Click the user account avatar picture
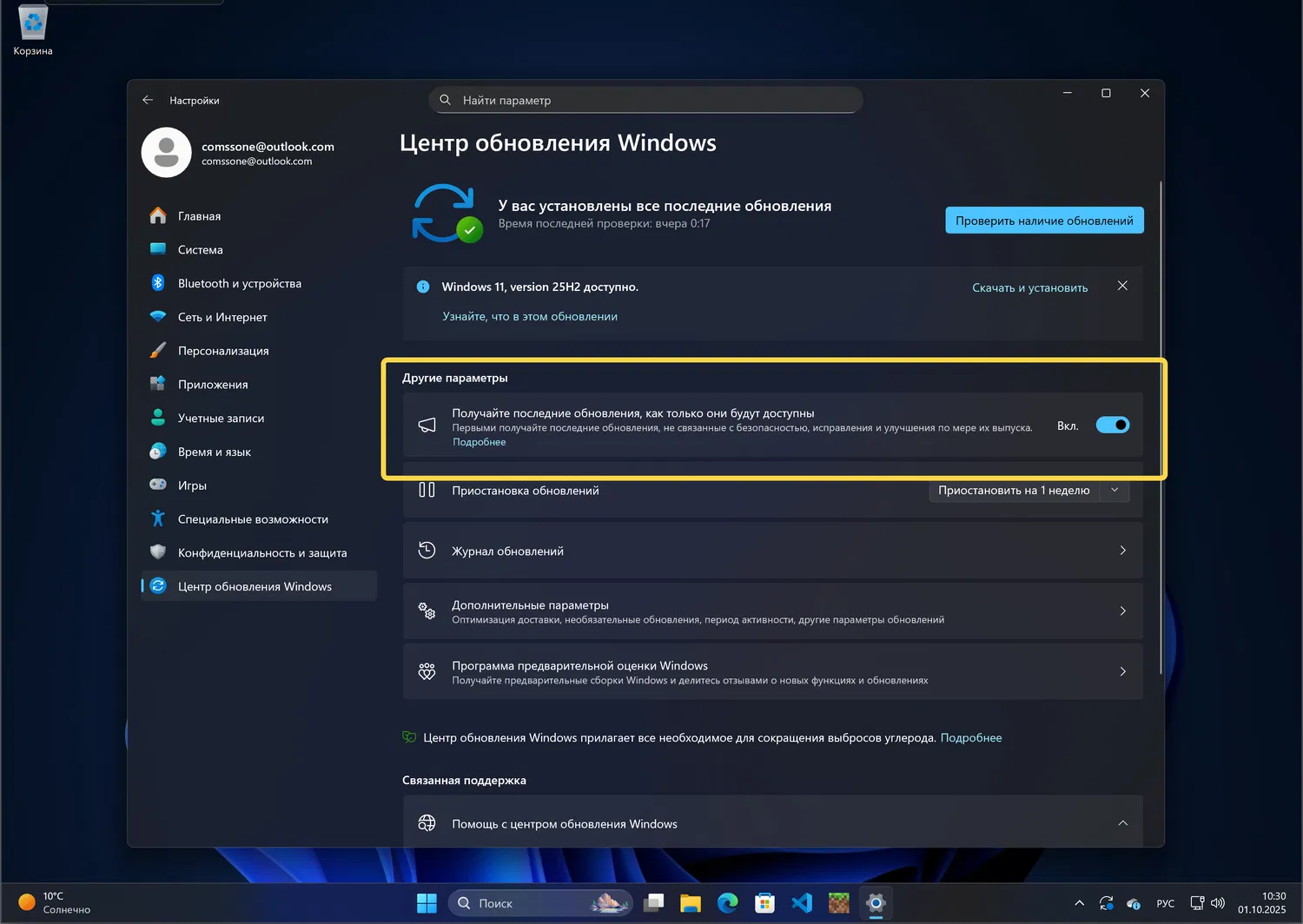This screenshot has height=924, width=1303. click(x=167, y=153)
